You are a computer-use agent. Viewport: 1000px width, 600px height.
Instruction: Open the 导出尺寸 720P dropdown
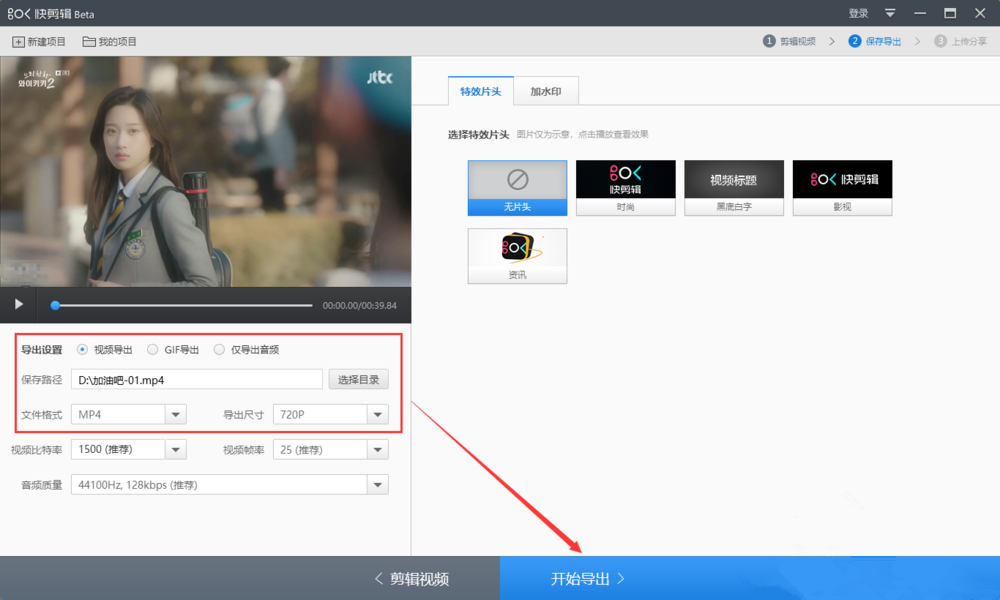pyautogui.click(x=330, y=414)
